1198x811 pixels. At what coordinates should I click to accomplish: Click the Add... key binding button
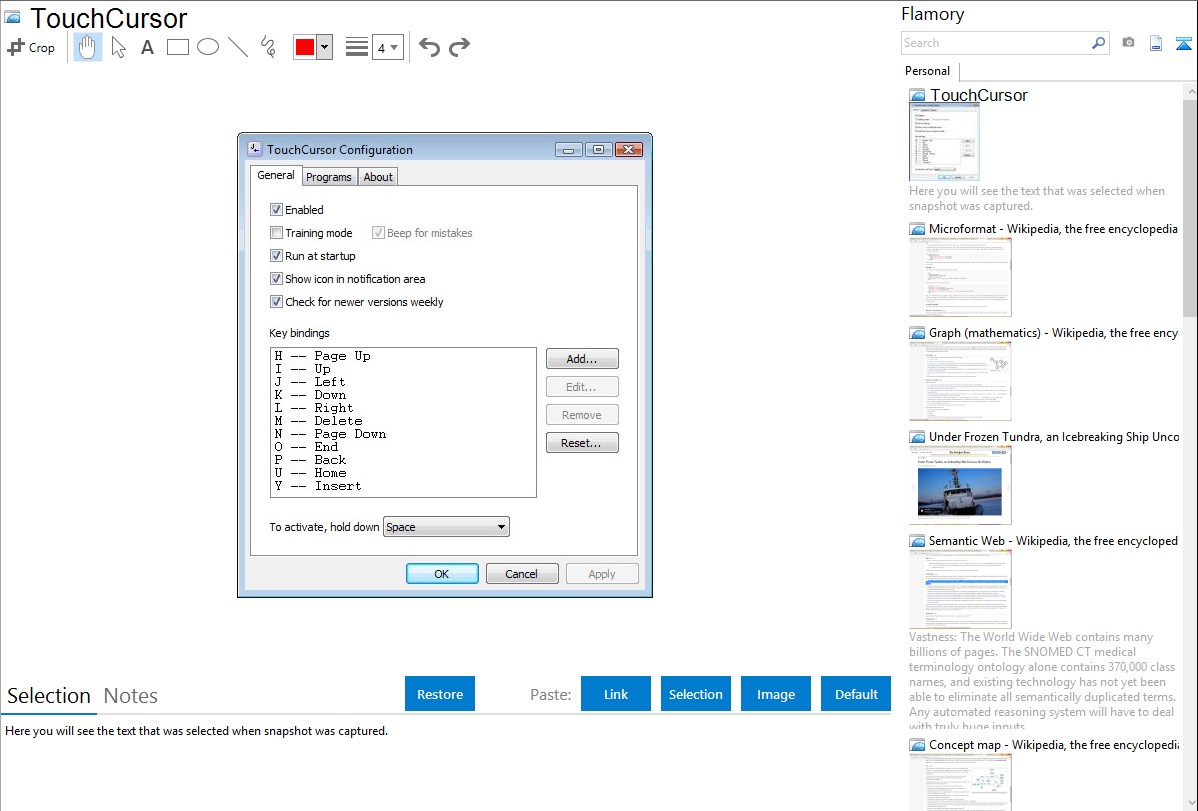point(582,359)
